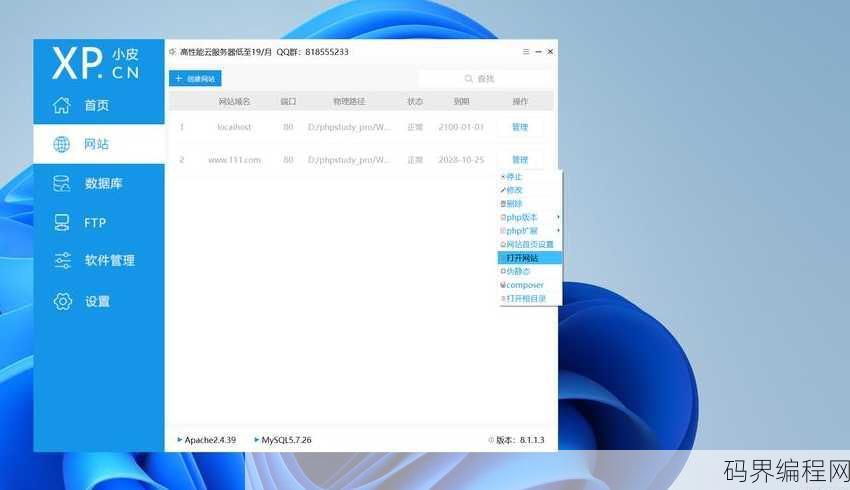Choose 修改 in the manage menu
The width and height of the screenshot is (850, 490).
530,190
